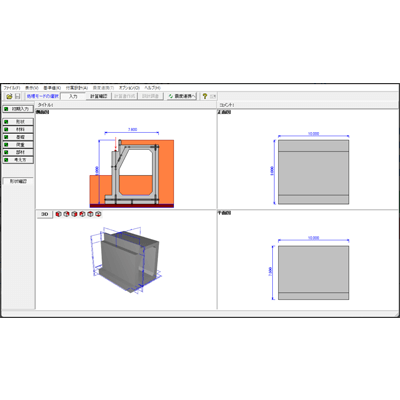Click the 3D view button
Viewport: 400px width, 400px height.
click(x=45, y=214)
